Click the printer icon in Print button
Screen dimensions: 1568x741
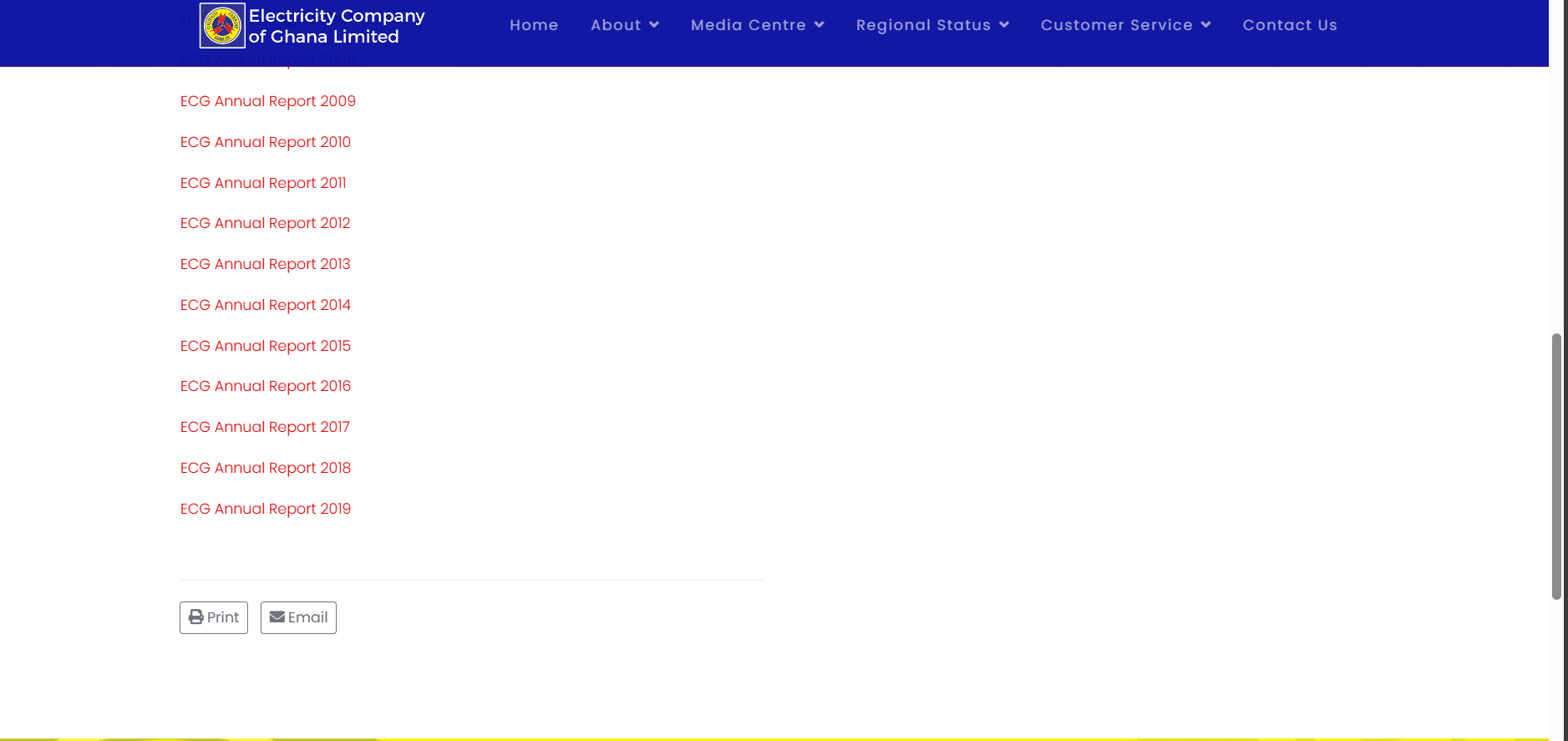point(196,617)
